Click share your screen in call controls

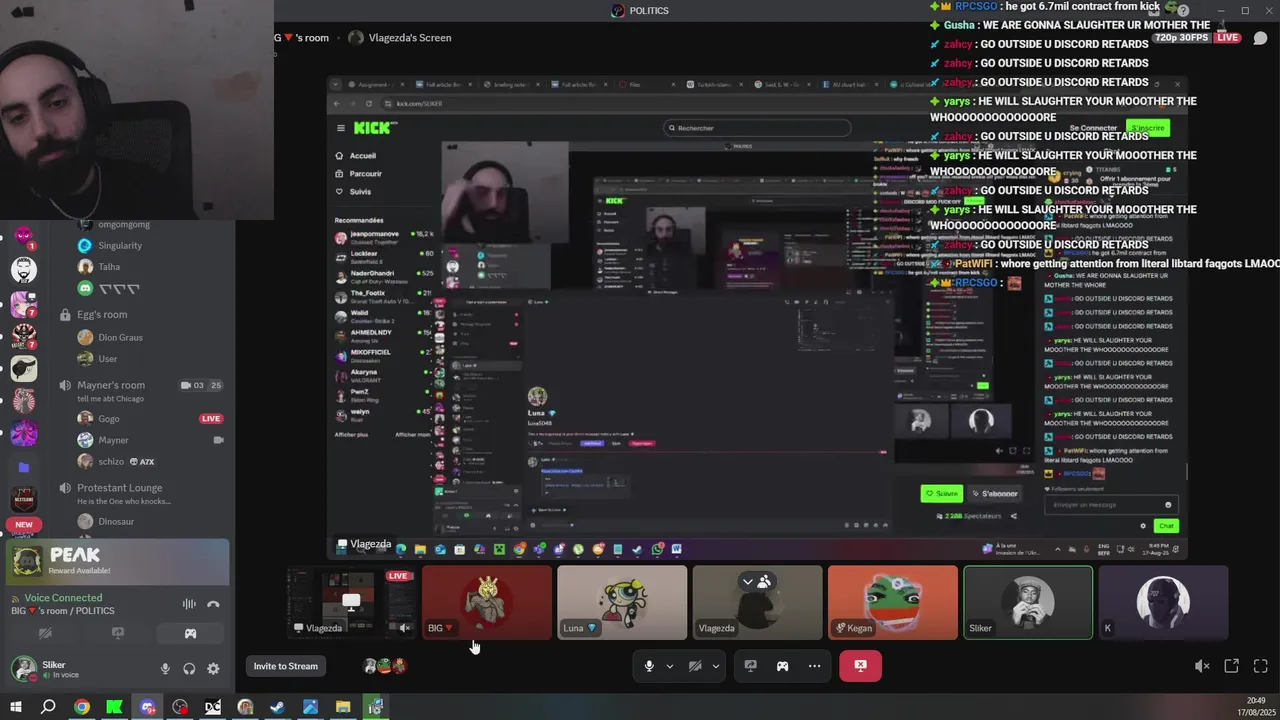751,666
